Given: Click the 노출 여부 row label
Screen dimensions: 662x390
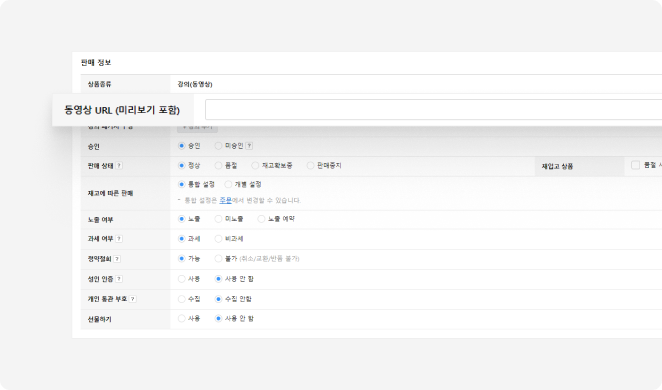Looking at the screenshot, I should point(100,219).
